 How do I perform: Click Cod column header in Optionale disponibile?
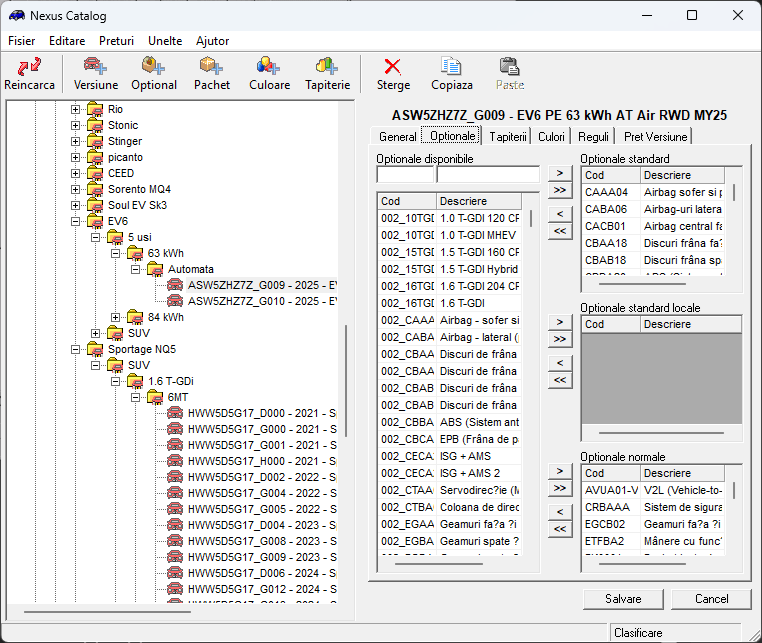click(x=407, y=201)
